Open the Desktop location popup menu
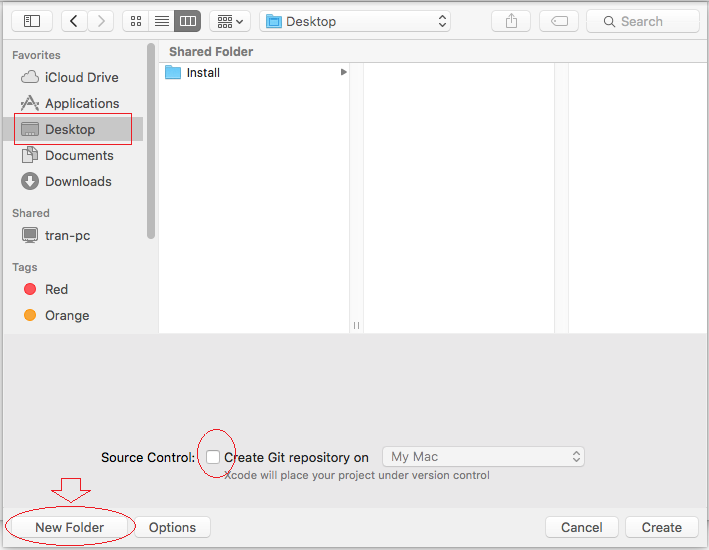The image size is (709, 550). click(x=355, y=21)
